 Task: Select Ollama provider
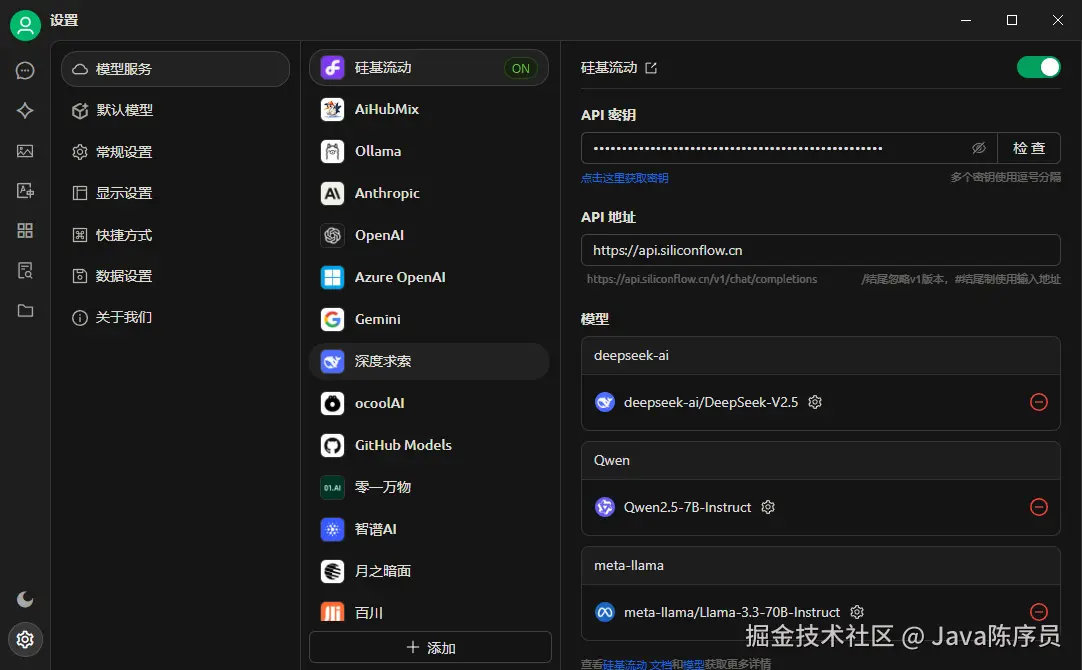point(429,151)
